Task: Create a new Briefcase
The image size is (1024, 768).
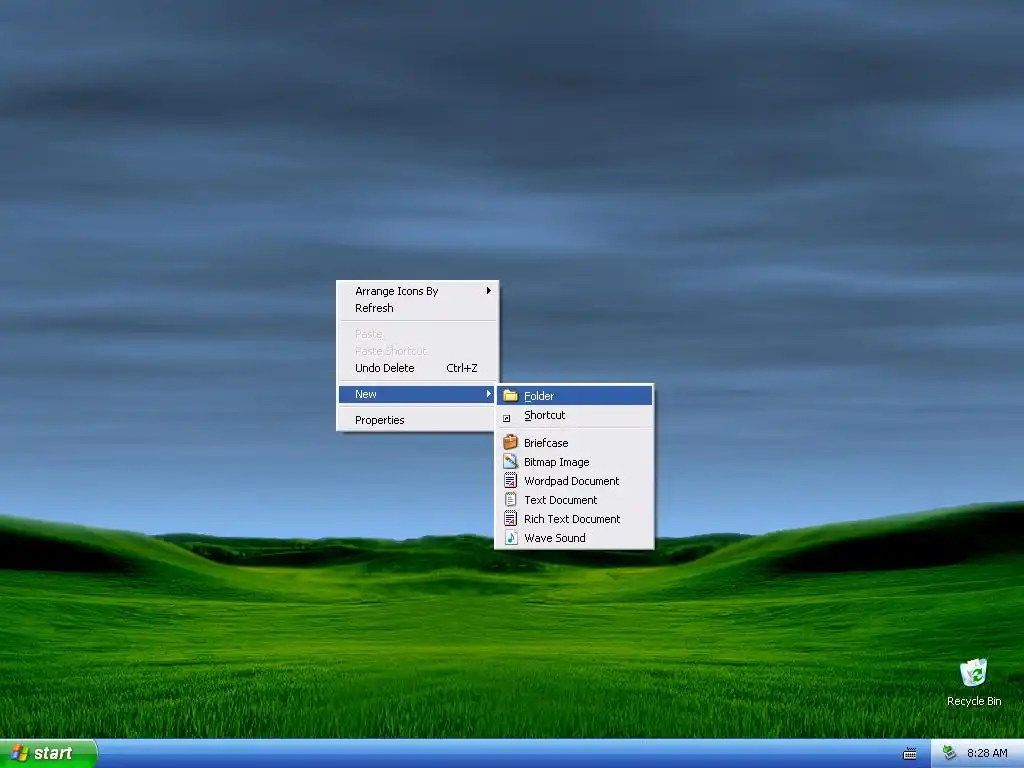Action: coord(575,443)
